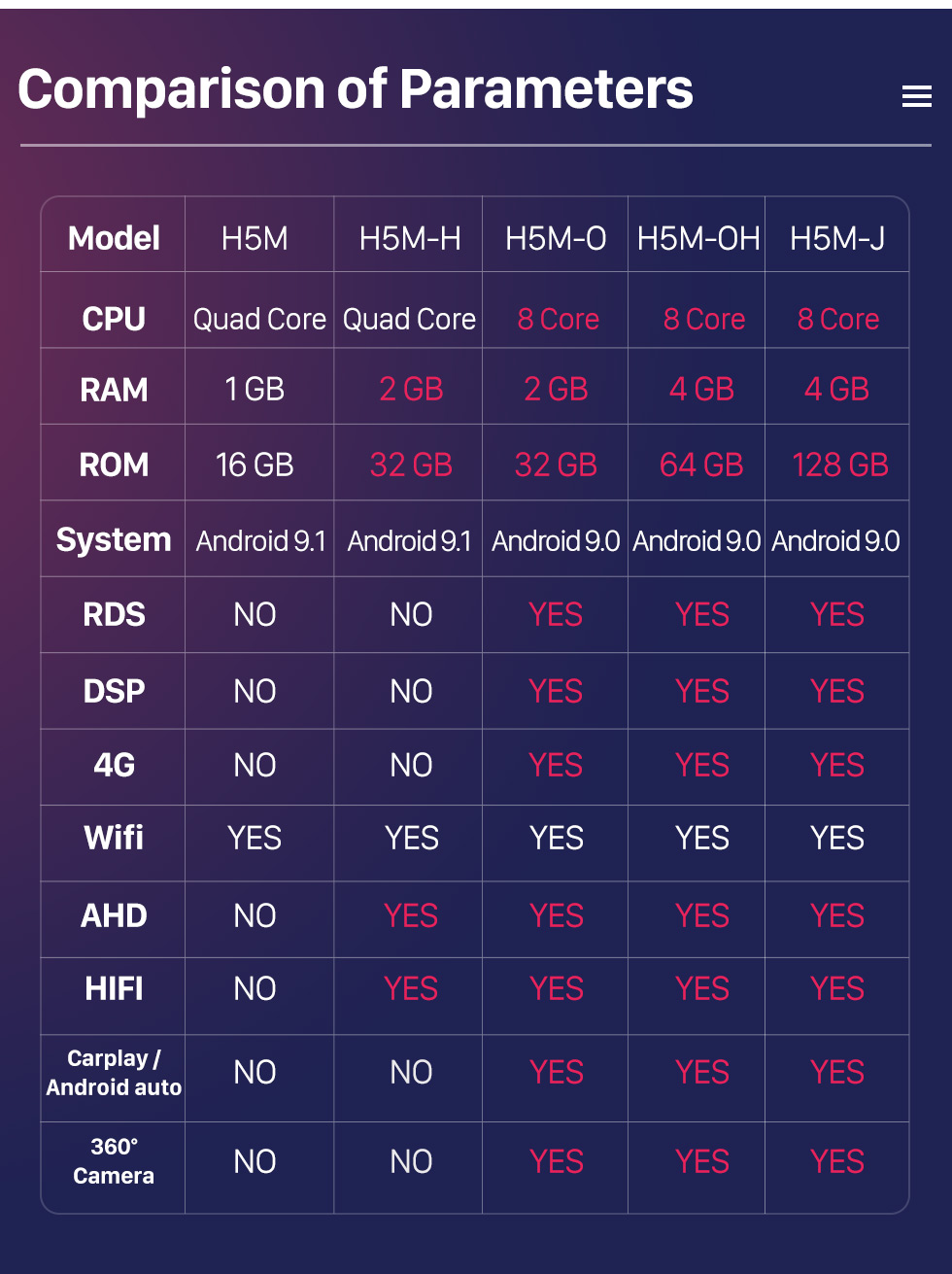Click the RAM row label
Image resolution: width=952 pixels, height=1274 pixels.
[114, 390]
